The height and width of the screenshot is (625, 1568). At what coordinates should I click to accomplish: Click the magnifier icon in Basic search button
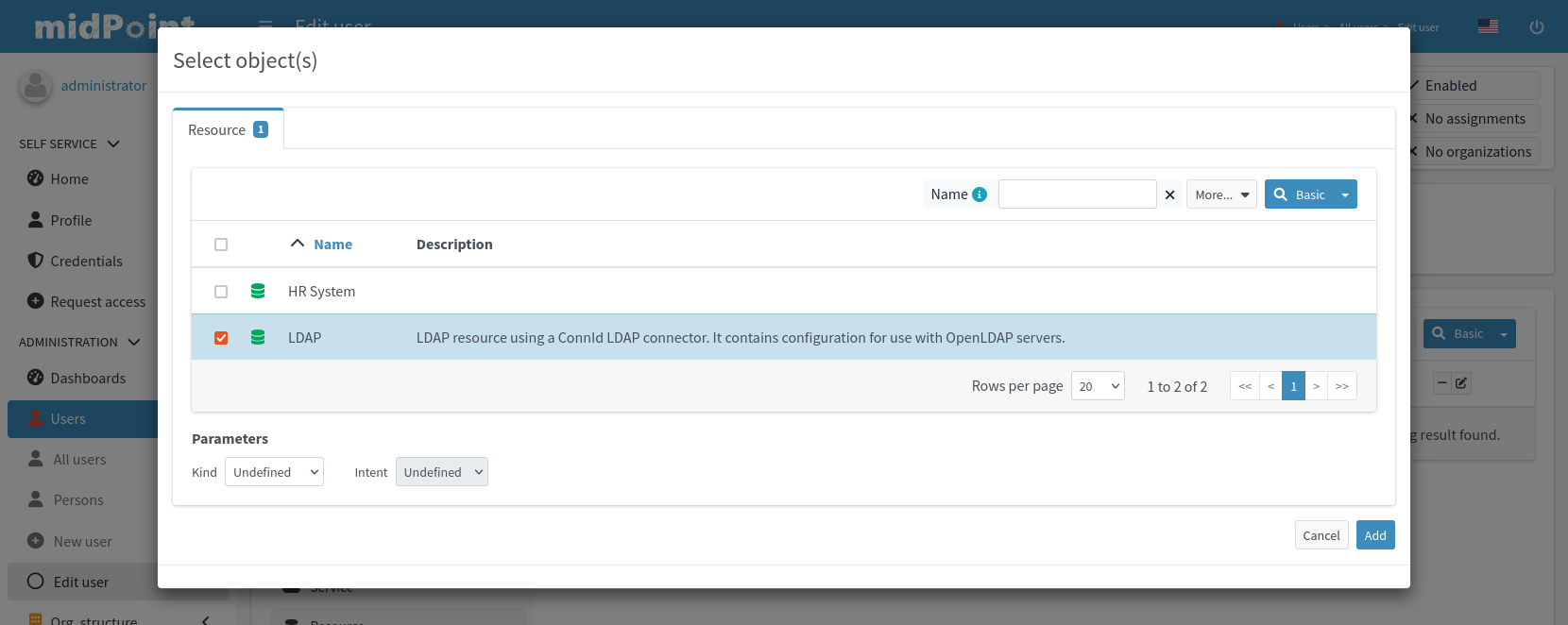click(x=1281, y=194)
